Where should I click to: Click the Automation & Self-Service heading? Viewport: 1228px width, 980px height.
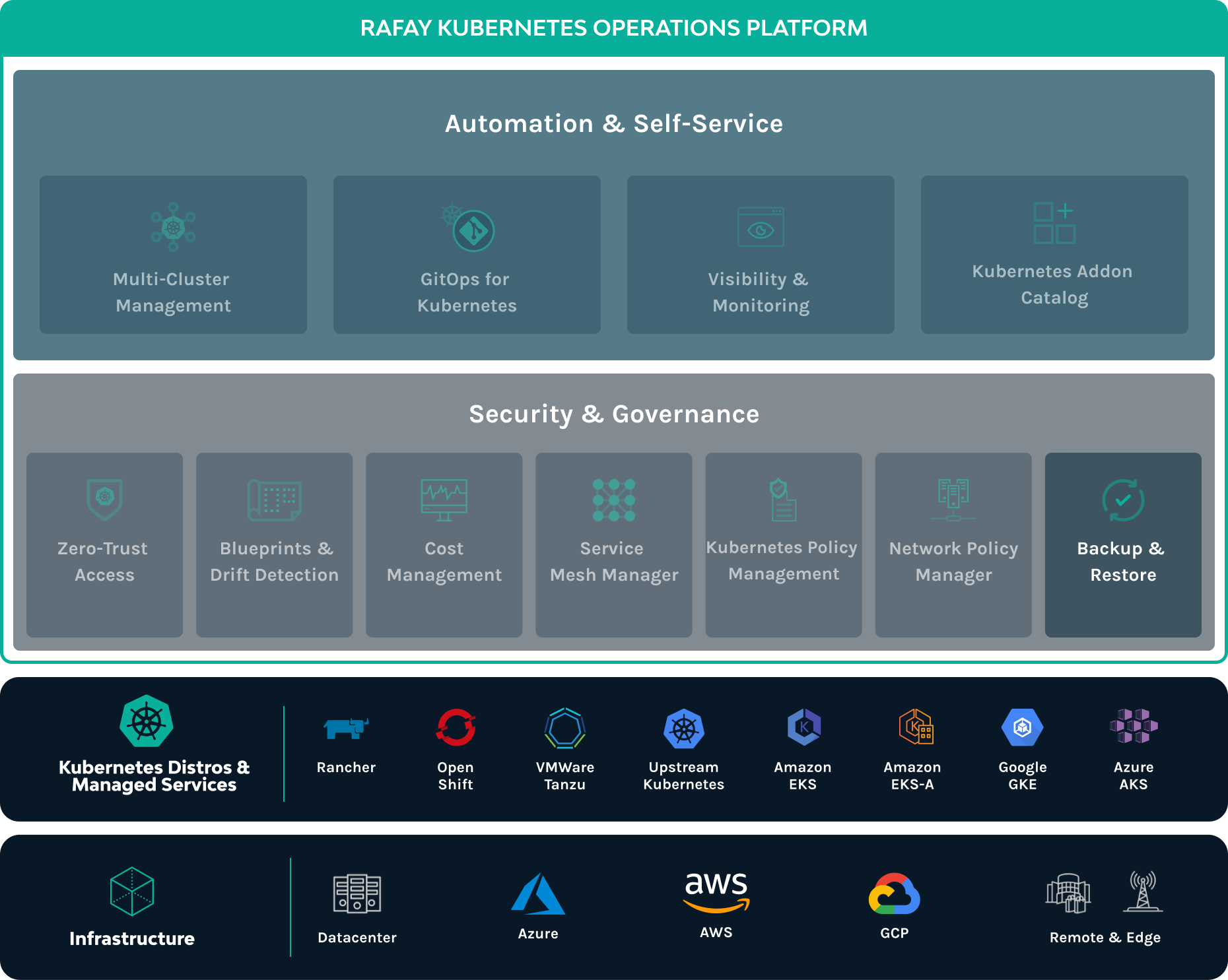click(614, 123)
